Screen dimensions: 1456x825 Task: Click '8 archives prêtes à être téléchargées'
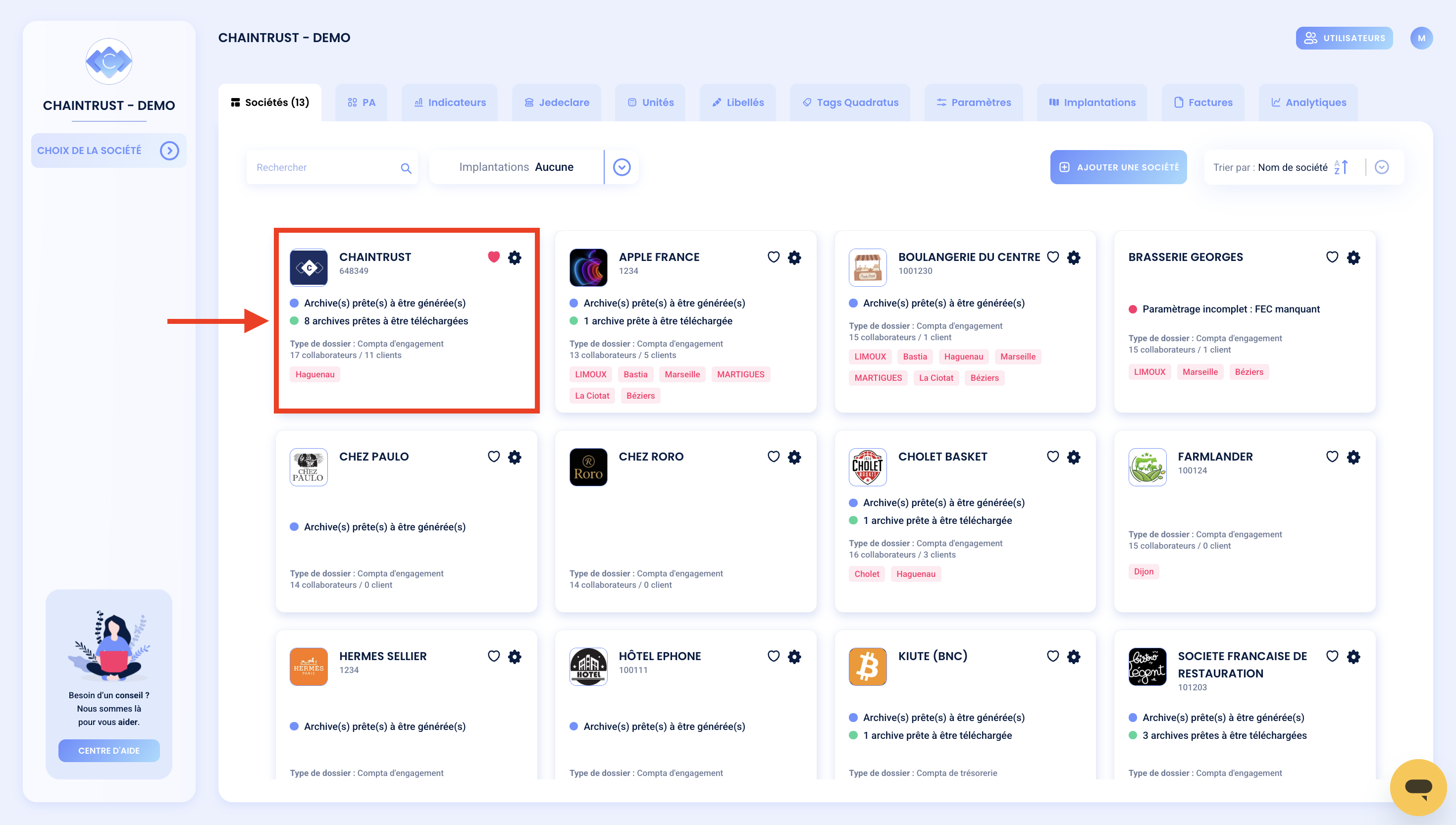tap(386, 321)
